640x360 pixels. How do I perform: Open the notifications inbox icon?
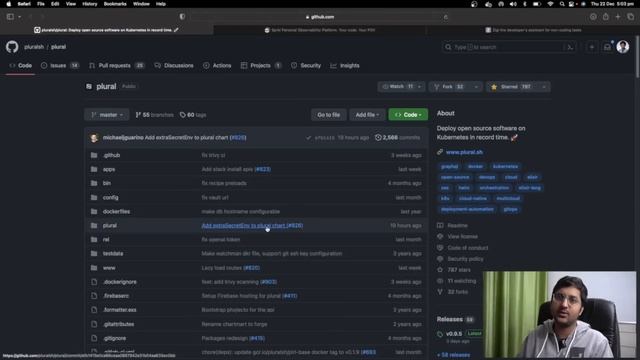[607, 47]
